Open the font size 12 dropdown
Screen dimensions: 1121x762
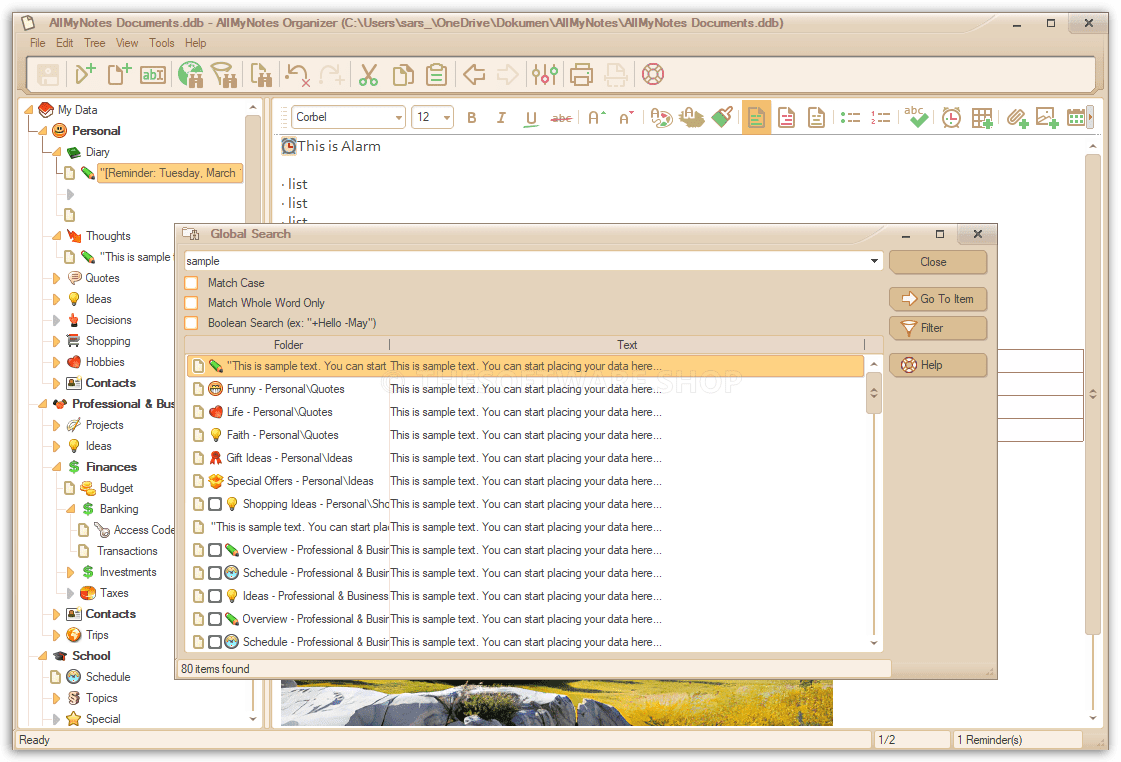[447, 117]
